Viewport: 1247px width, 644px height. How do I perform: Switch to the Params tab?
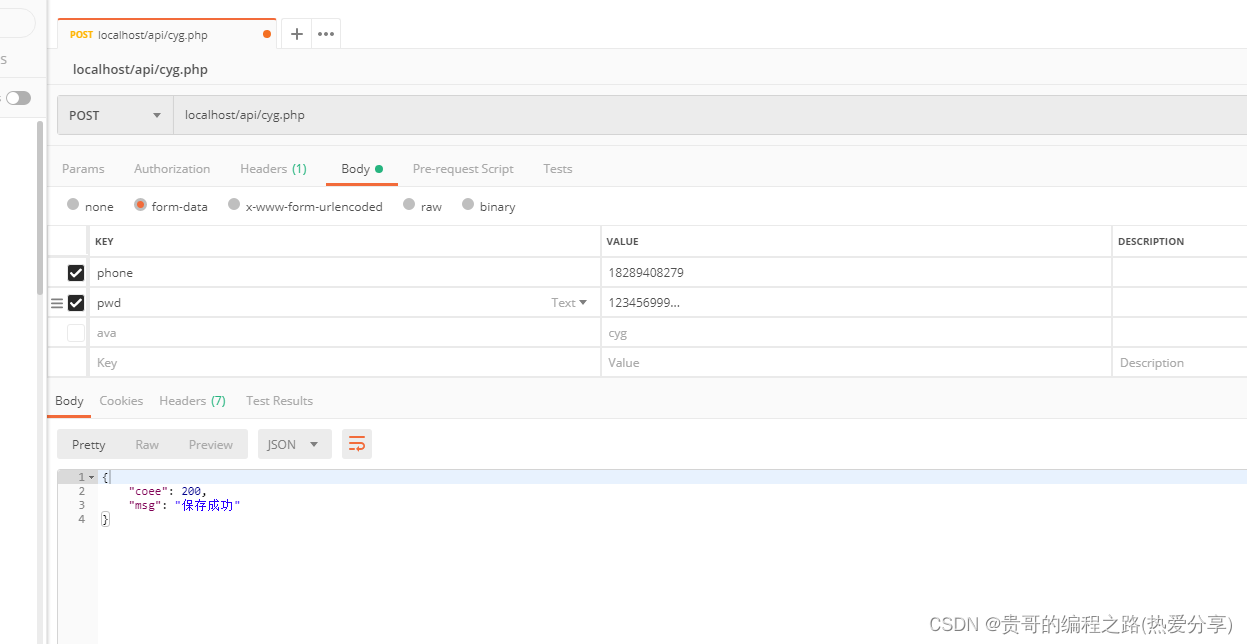(83, 169)
